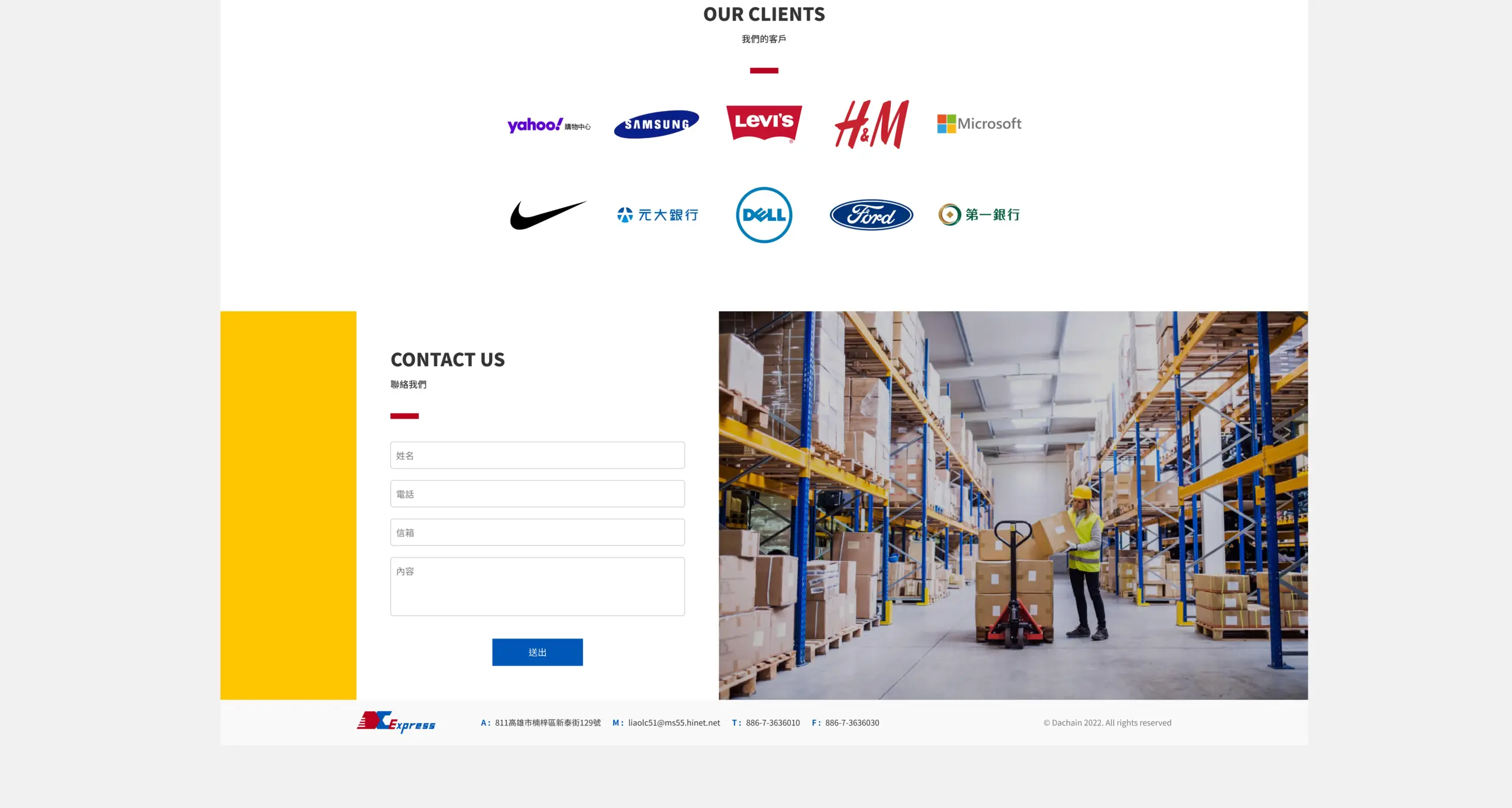Screen dimensions: 1512x808
Task: Open the H&M client logo
Action: click(x=871, y=124)
